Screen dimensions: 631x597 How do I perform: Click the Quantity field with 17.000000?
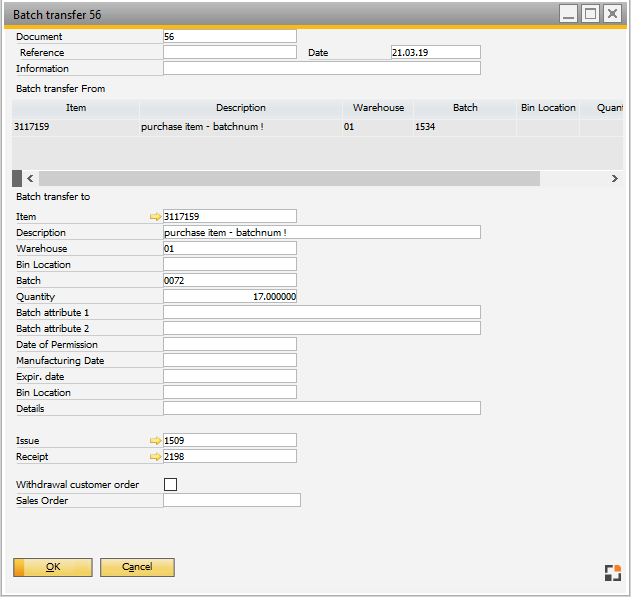(230, 297)
